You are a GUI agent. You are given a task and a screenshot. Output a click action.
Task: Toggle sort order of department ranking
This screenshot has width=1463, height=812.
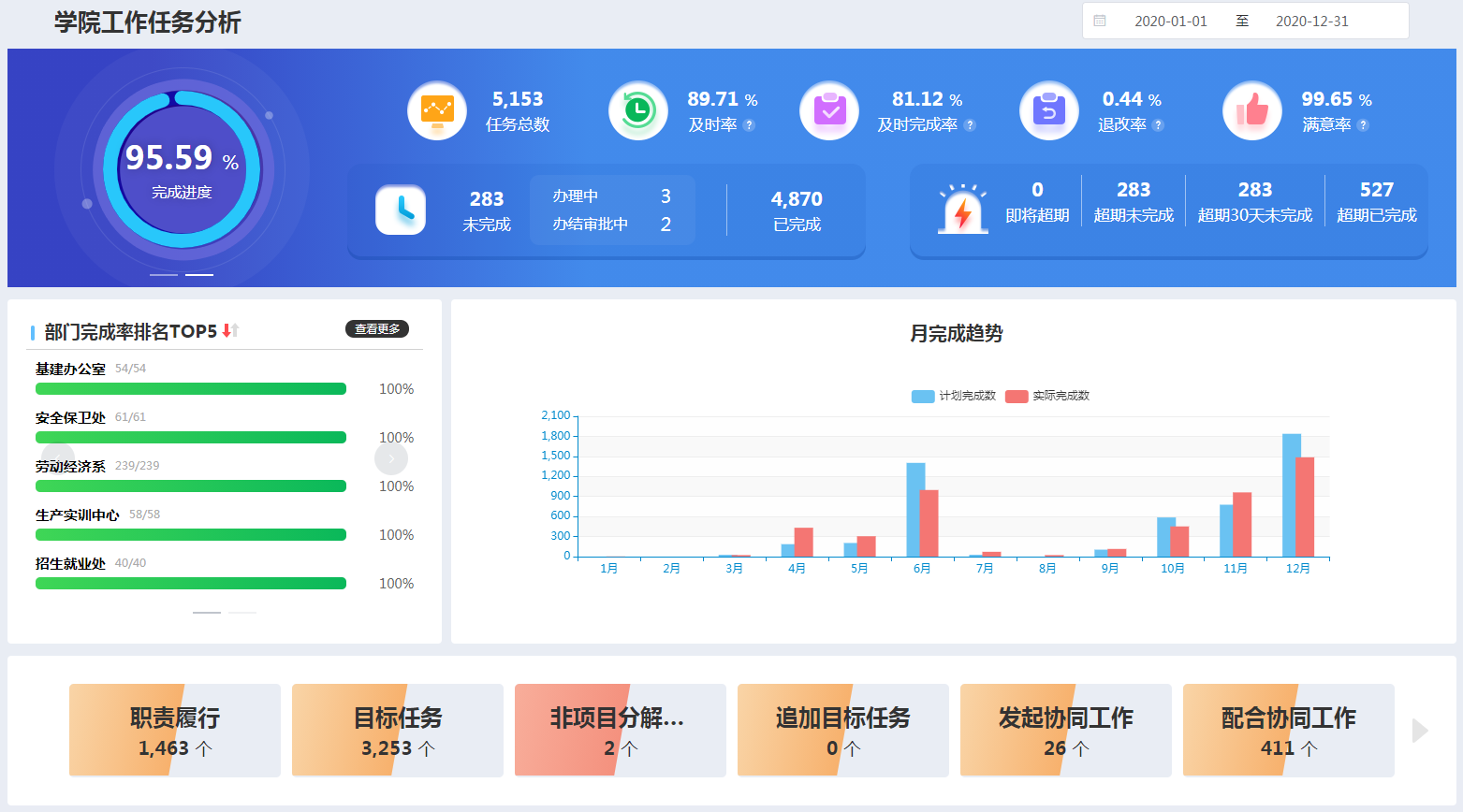pos(230,330)
